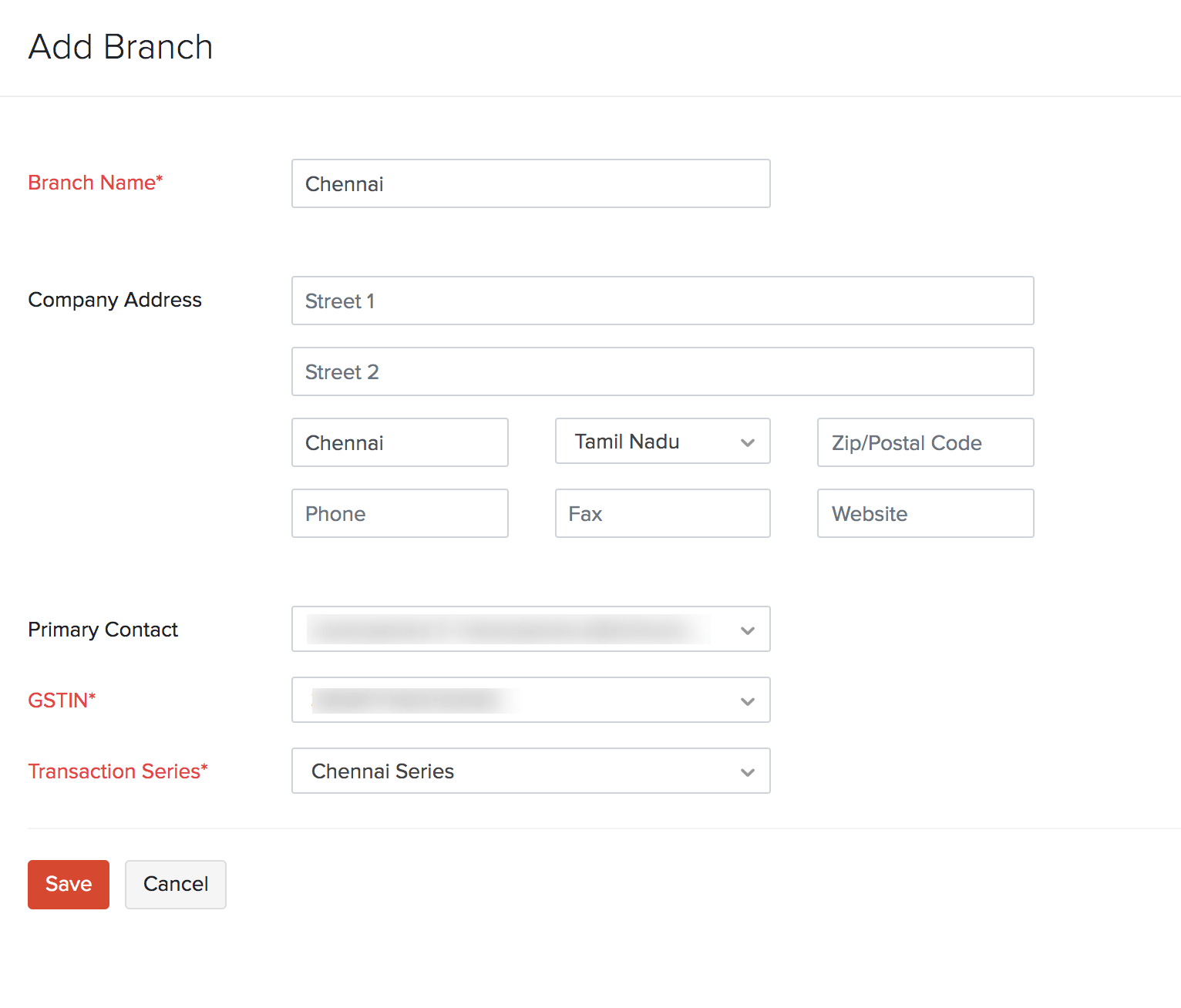Click the Phone number field
The height and width of the screenshot is (1008, 1181).
tap(399, 513)
